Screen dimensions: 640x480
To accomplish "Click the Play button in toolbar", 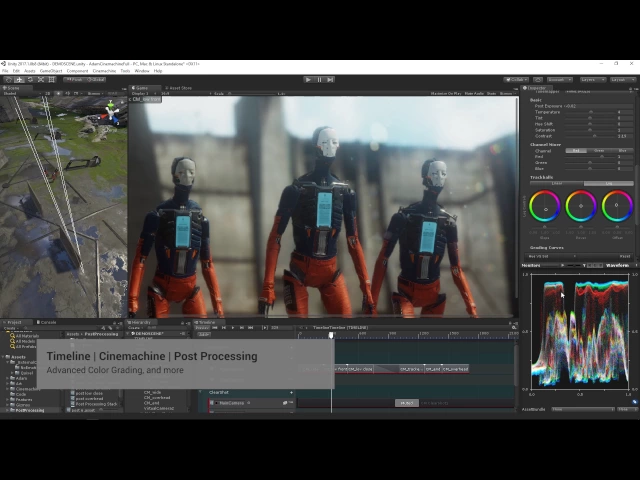I will coord(308,80).
